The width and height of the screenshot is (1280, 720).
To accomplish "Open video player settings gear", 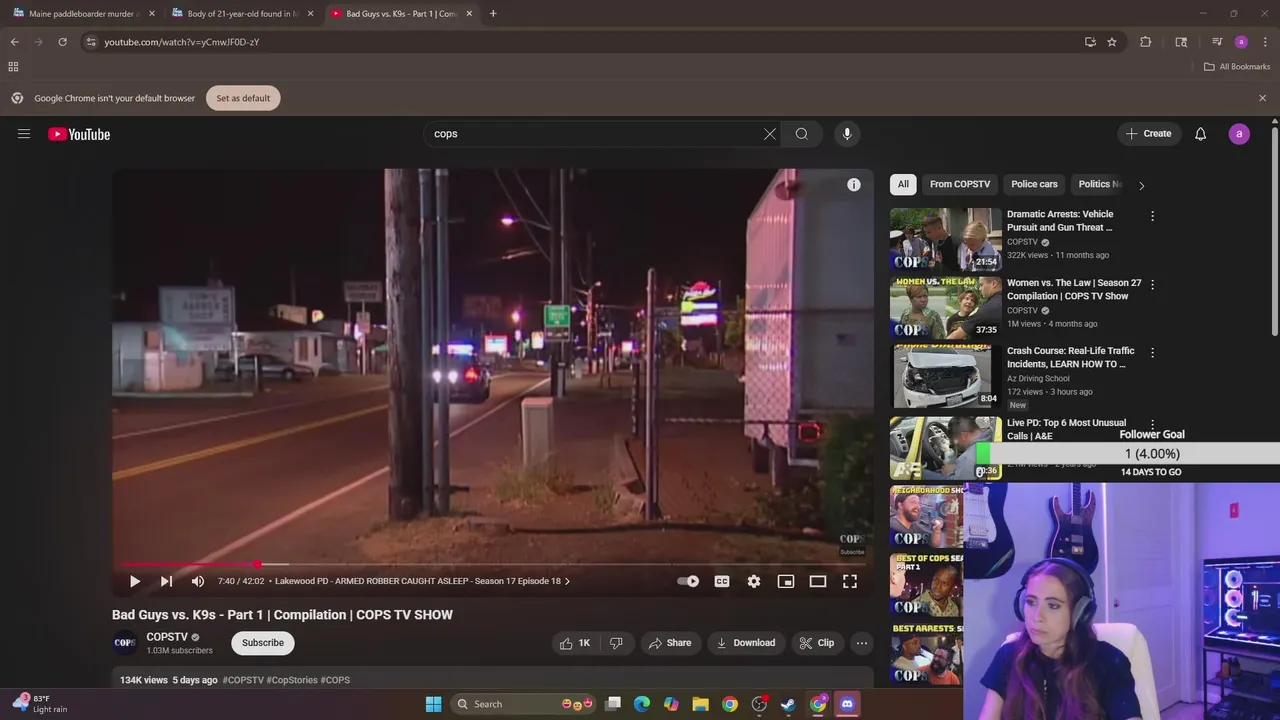I will pos(754,581).
